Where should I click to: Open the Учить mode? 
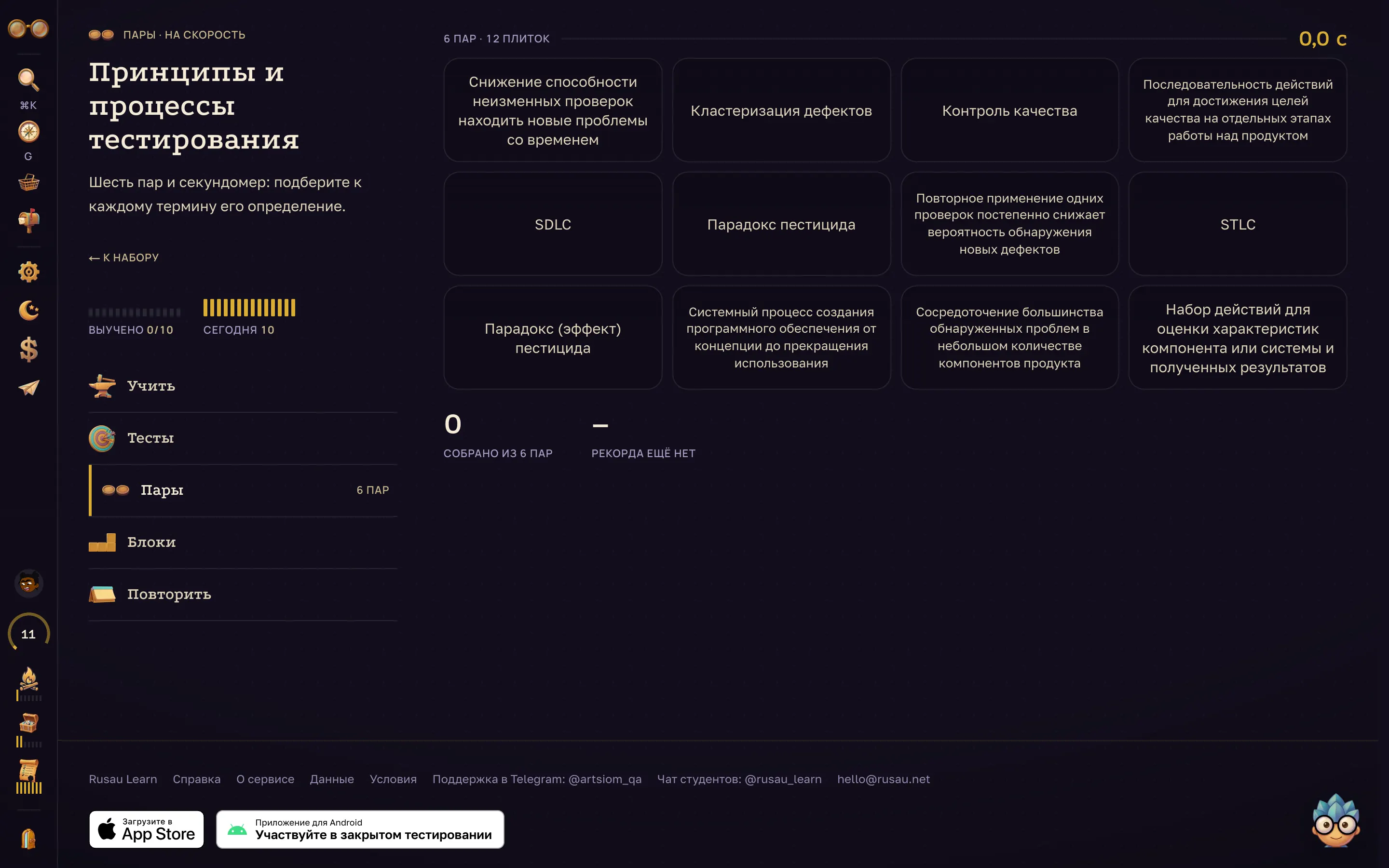243,386
